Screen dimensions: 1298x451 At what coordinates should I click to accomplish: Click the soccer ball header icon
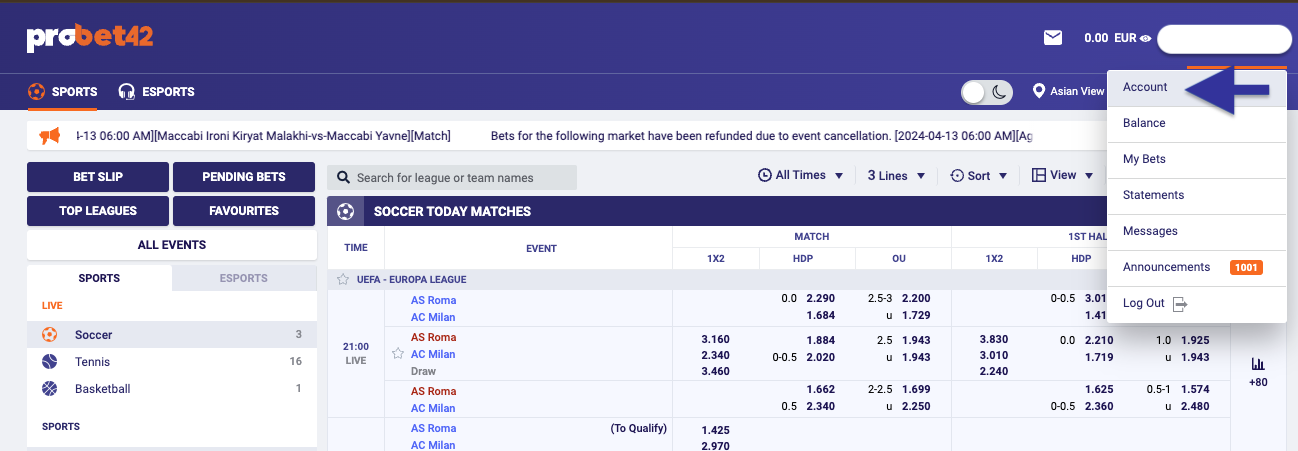[346, 212]
